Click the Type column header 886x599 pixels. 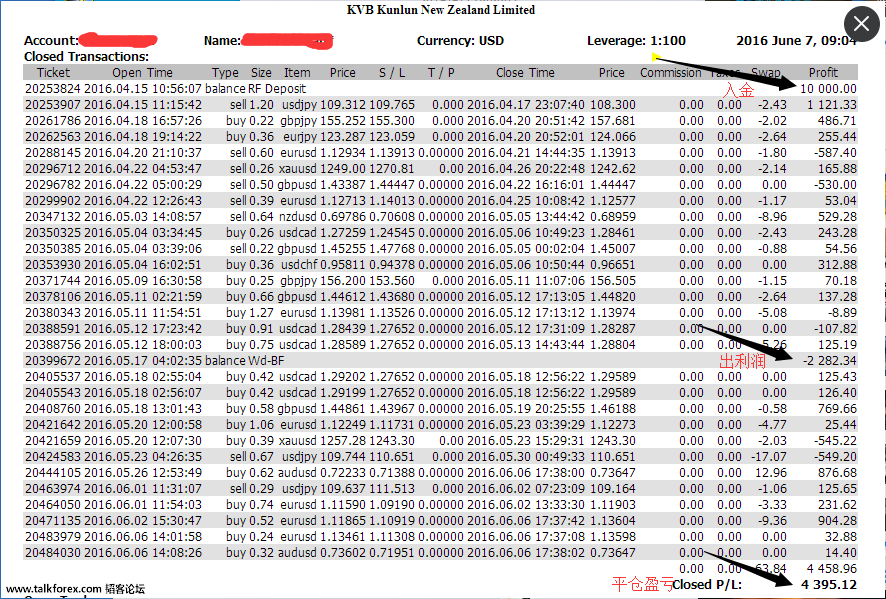pyautogui.click(x=225, y=72)
